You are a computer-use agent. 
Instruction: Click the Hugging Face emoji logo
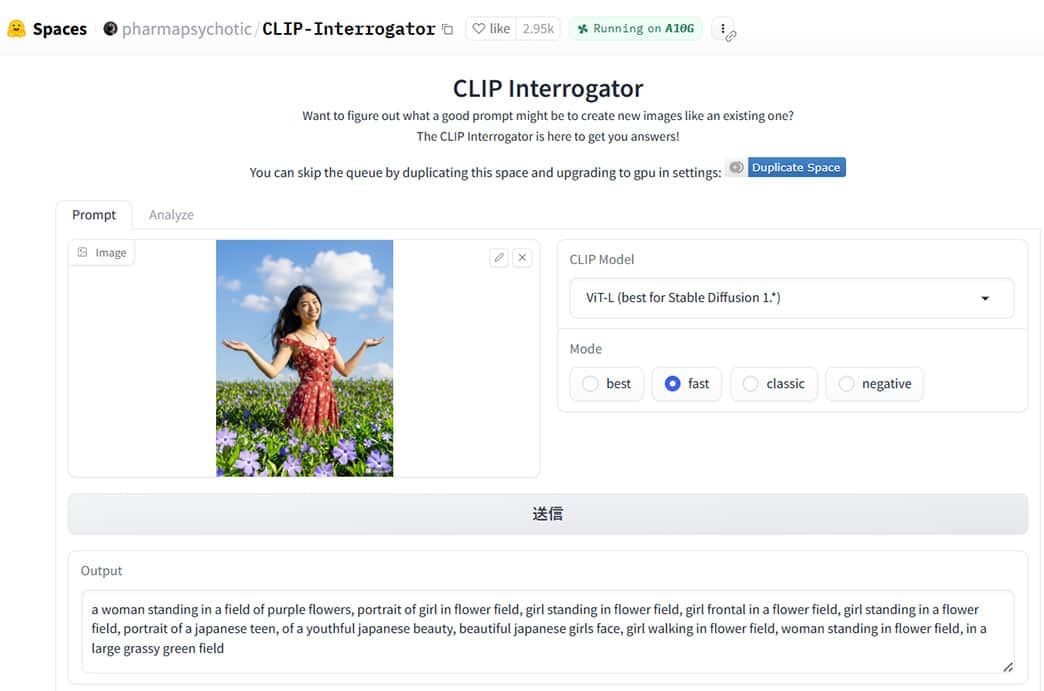(x=16, y=29)
